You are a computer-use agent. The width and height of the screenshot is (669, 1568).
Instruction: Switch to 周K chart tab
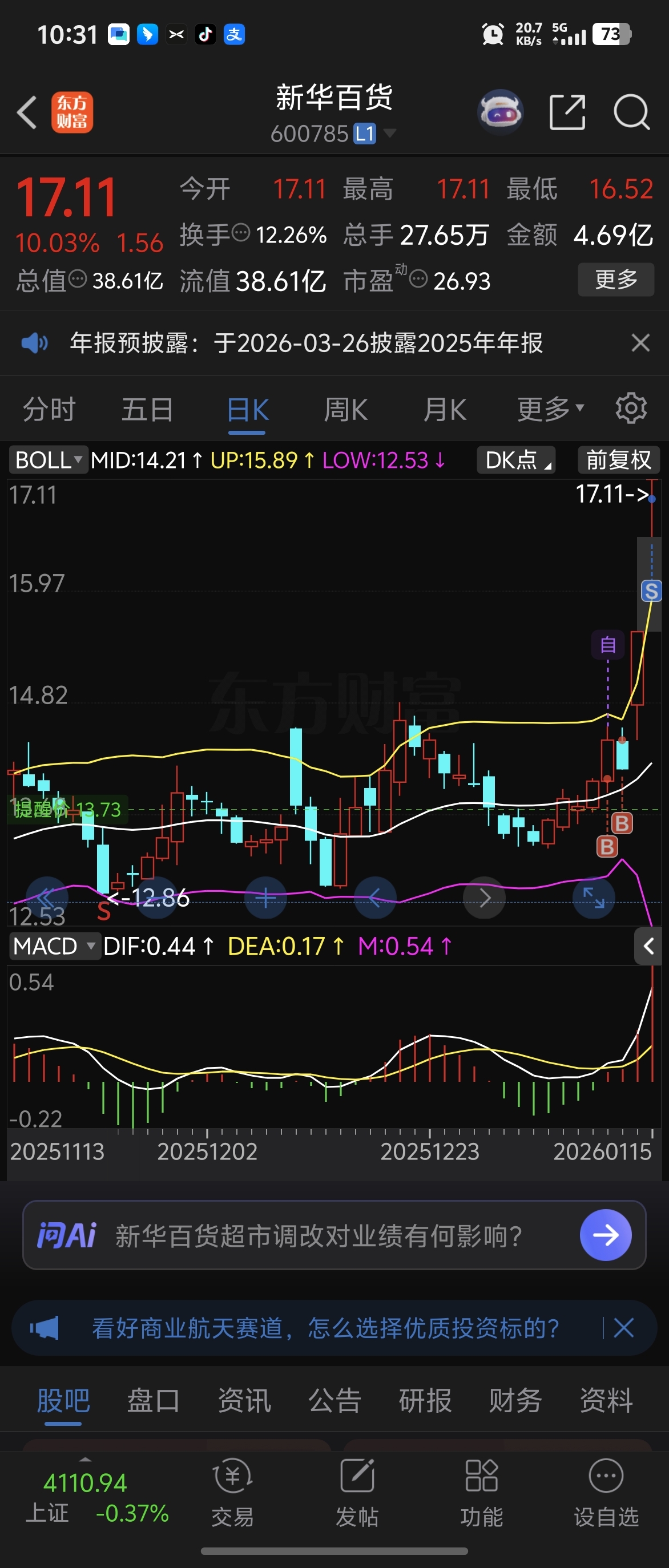point(345,410)
